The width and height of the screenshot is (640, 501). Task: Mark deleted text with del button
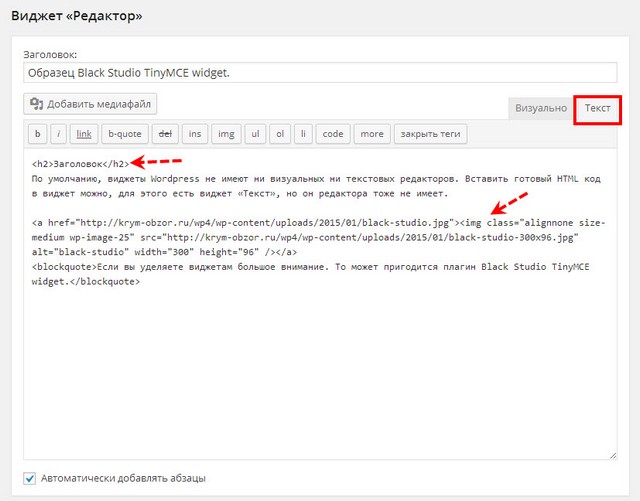pos(165,134)
